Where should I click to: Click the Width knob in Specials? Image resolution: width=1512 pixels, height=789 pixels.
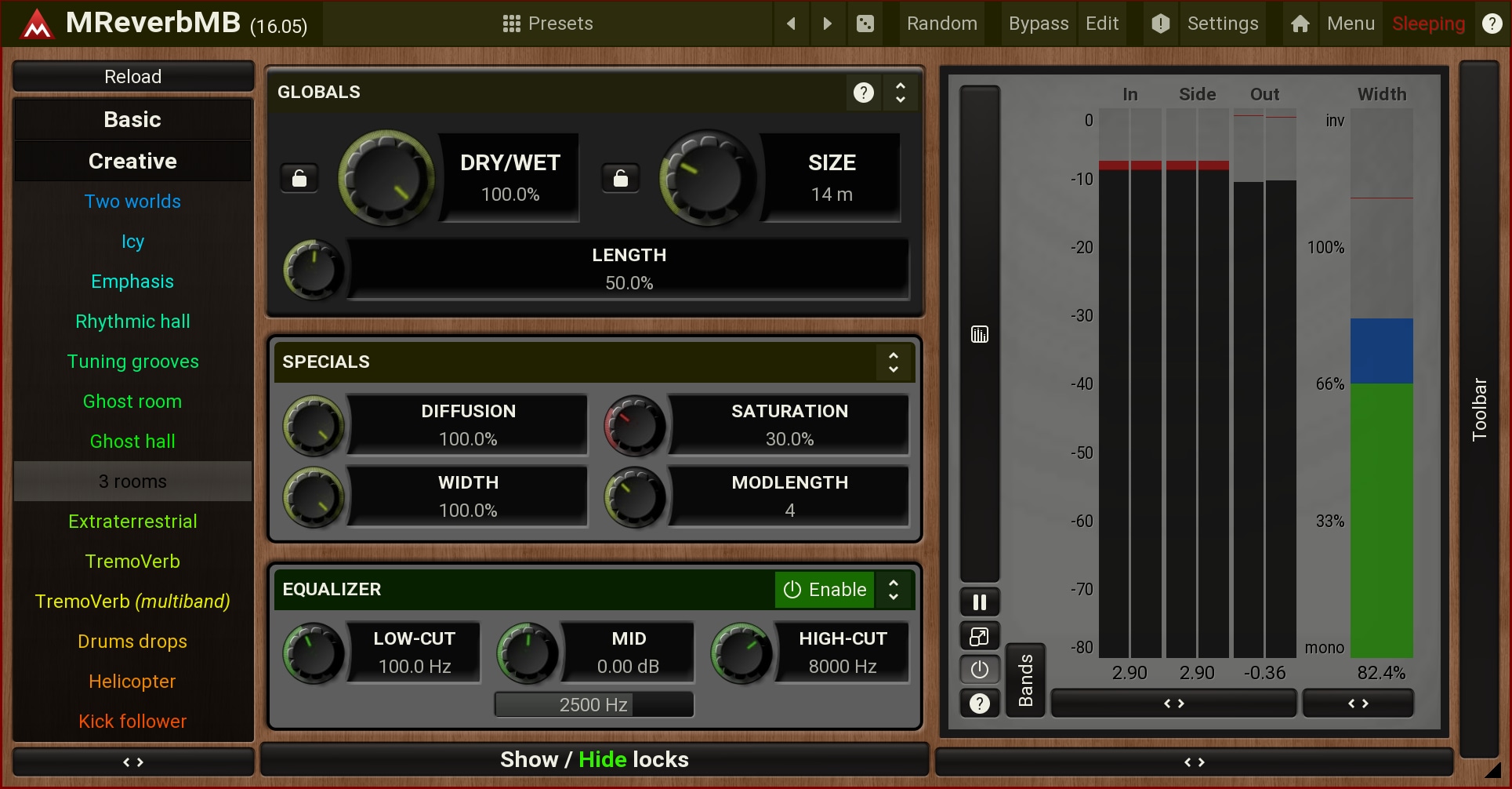point(314,497)
